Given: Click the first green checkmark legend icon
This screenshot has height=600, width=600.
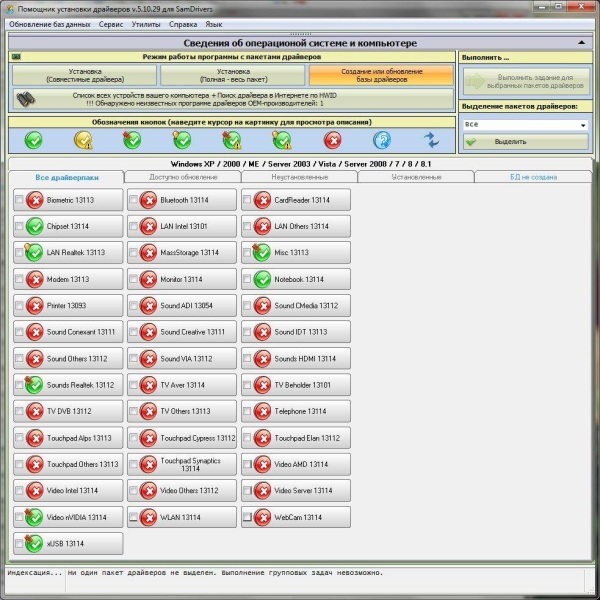Looking at the screenshot, I should [x=34, y=140].
